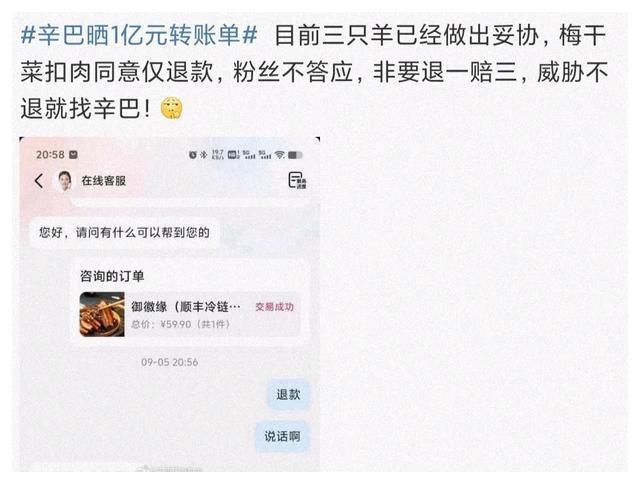Tap the battery indicator icon
The height and width of the screenshot is (484, 640).
click(295, 155)
